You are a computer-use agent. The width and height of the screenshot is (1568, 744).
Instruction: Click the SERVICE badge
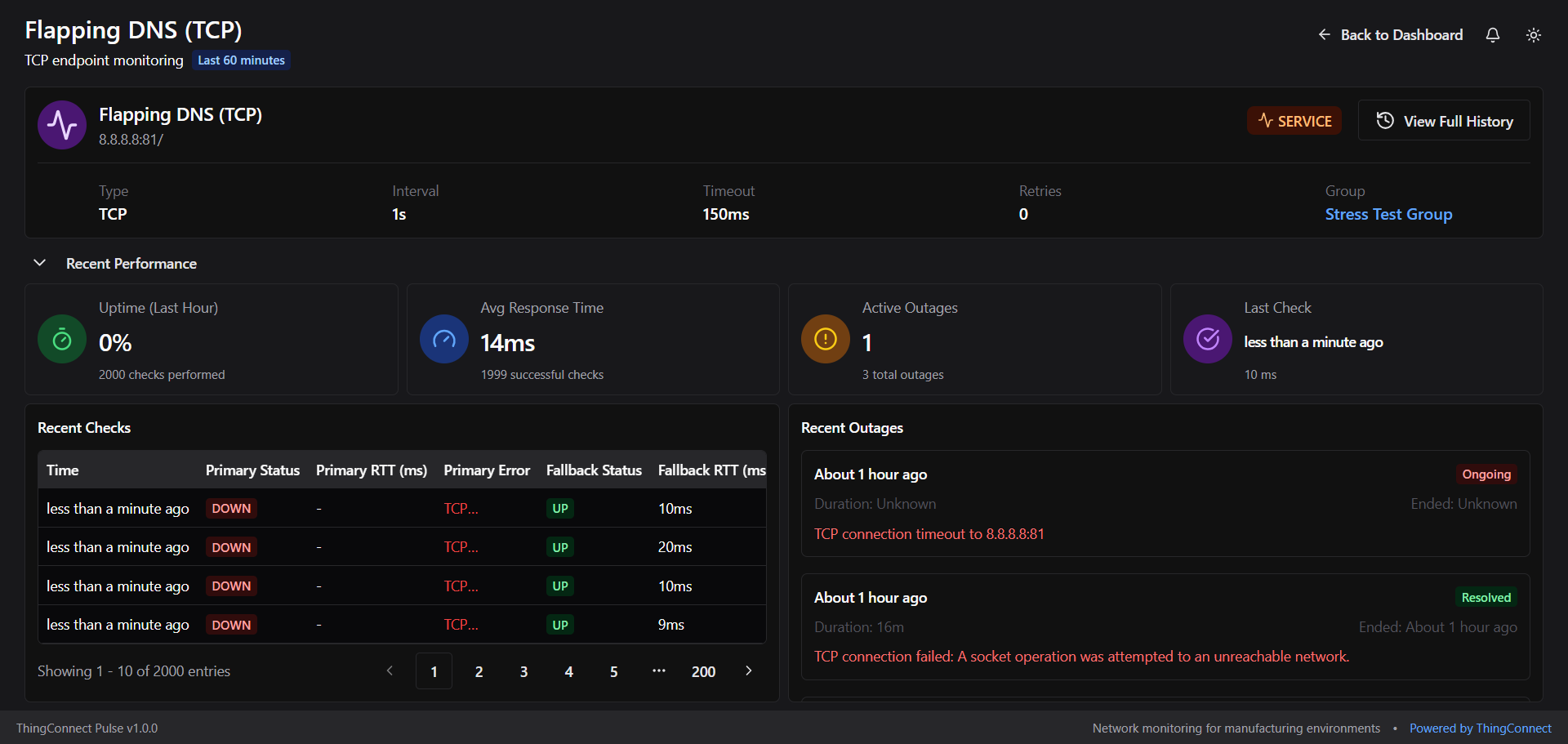point(1294,121)
